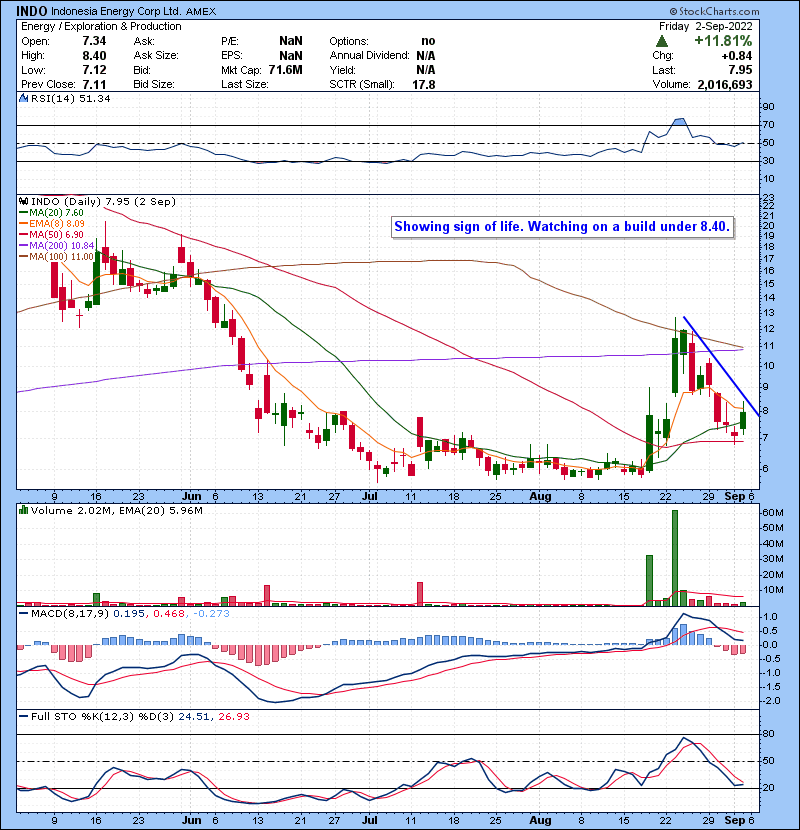Select the EMA(8) 8.09 legend entry
The height and width of the screenshot is (830, 800).
[51, 224]
